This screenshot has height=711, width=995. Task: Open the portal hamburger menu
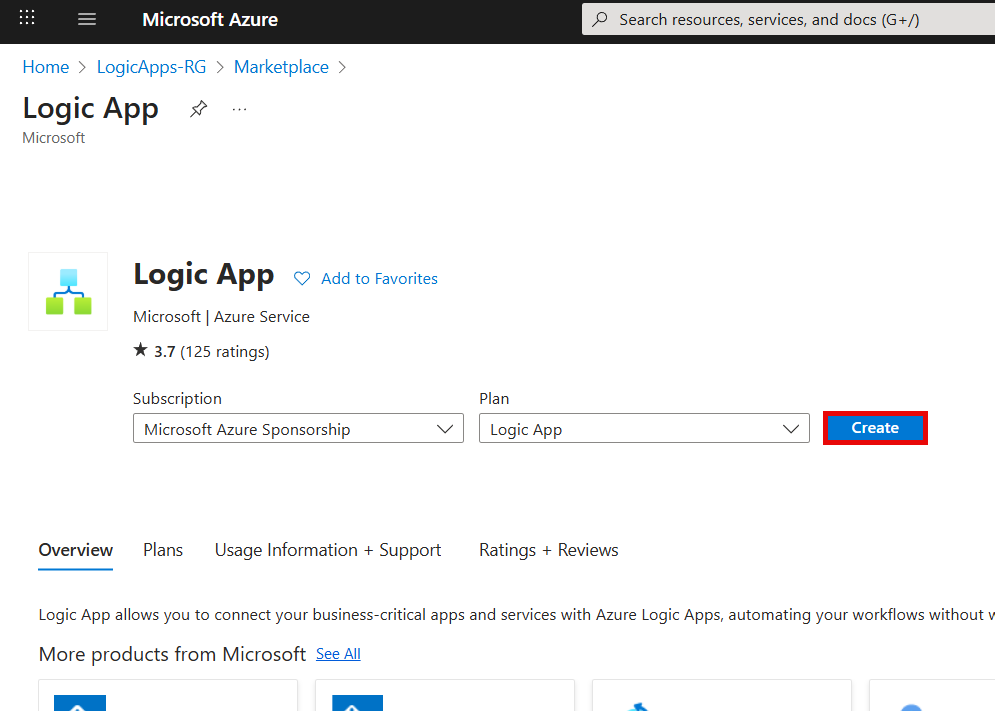click(x=87, y=19)
